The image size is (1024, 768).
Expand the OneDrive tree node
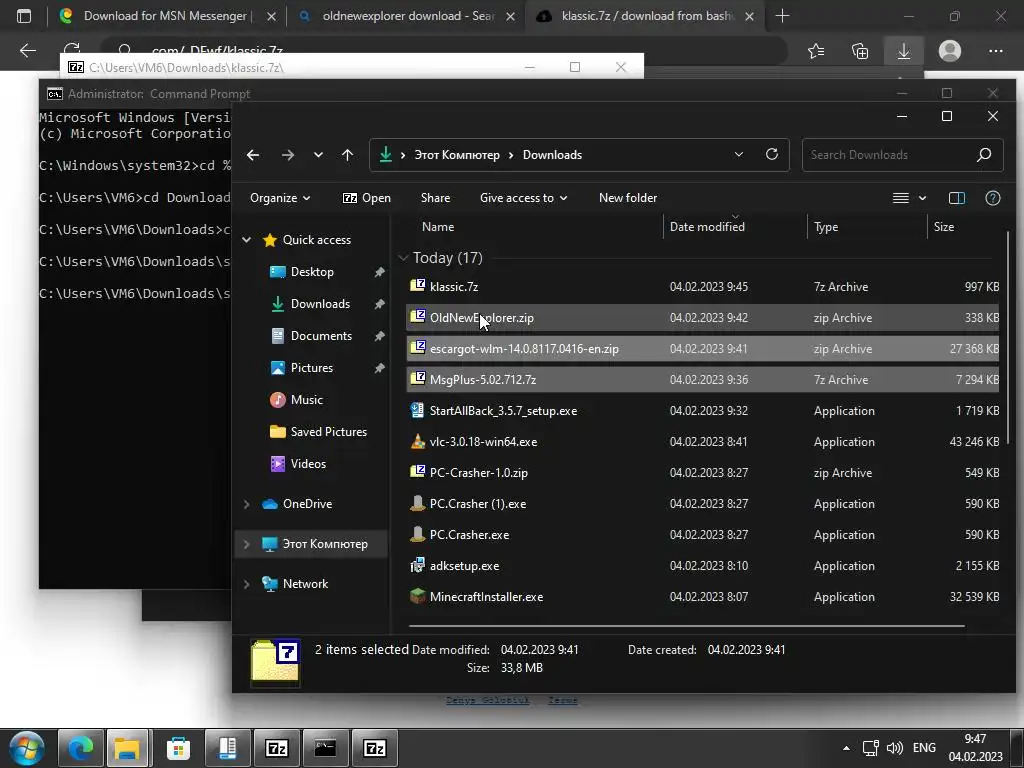(x=246, y=504)
